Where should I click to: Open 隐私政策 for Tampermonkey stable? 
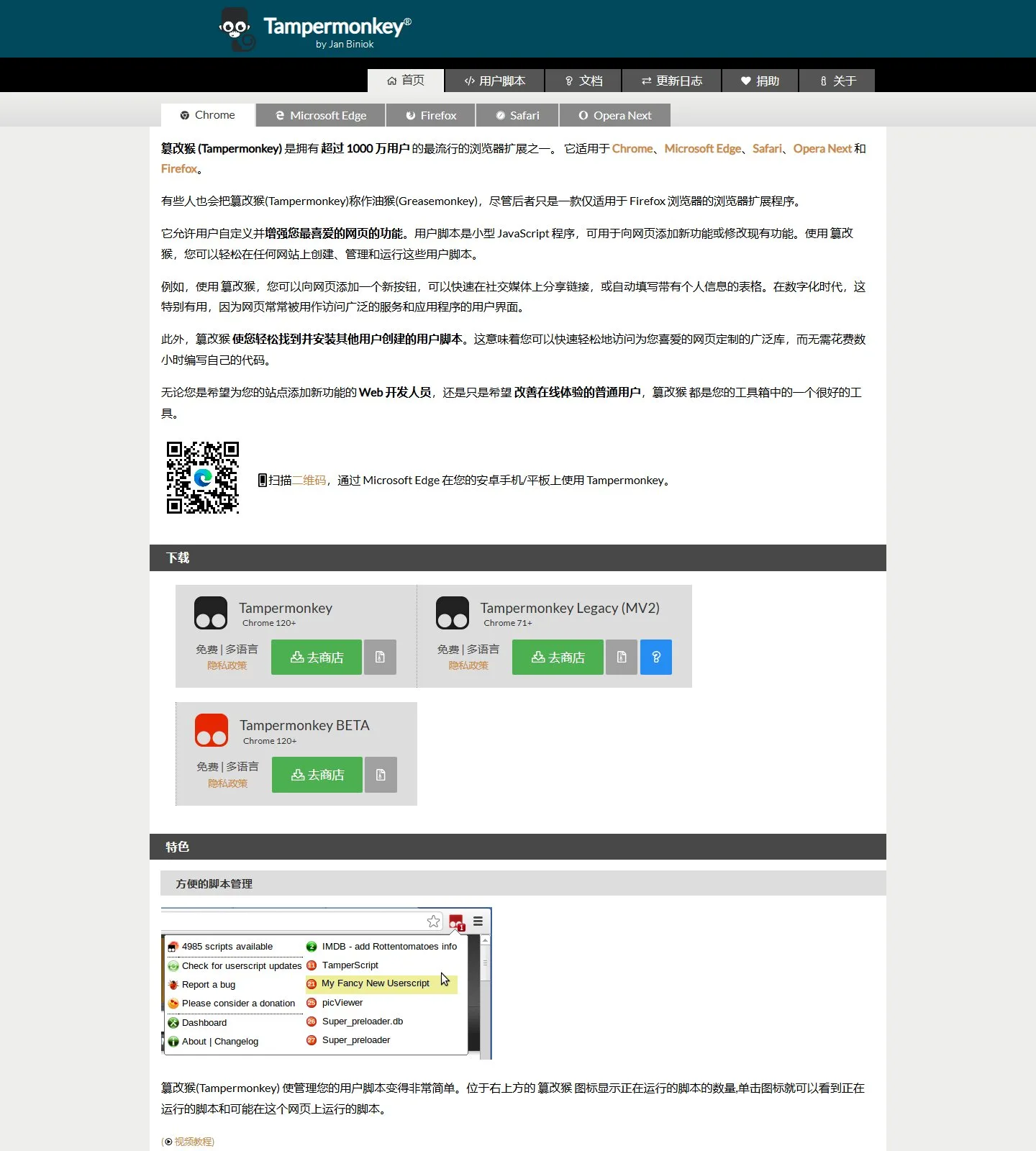(x=227, y=665)
